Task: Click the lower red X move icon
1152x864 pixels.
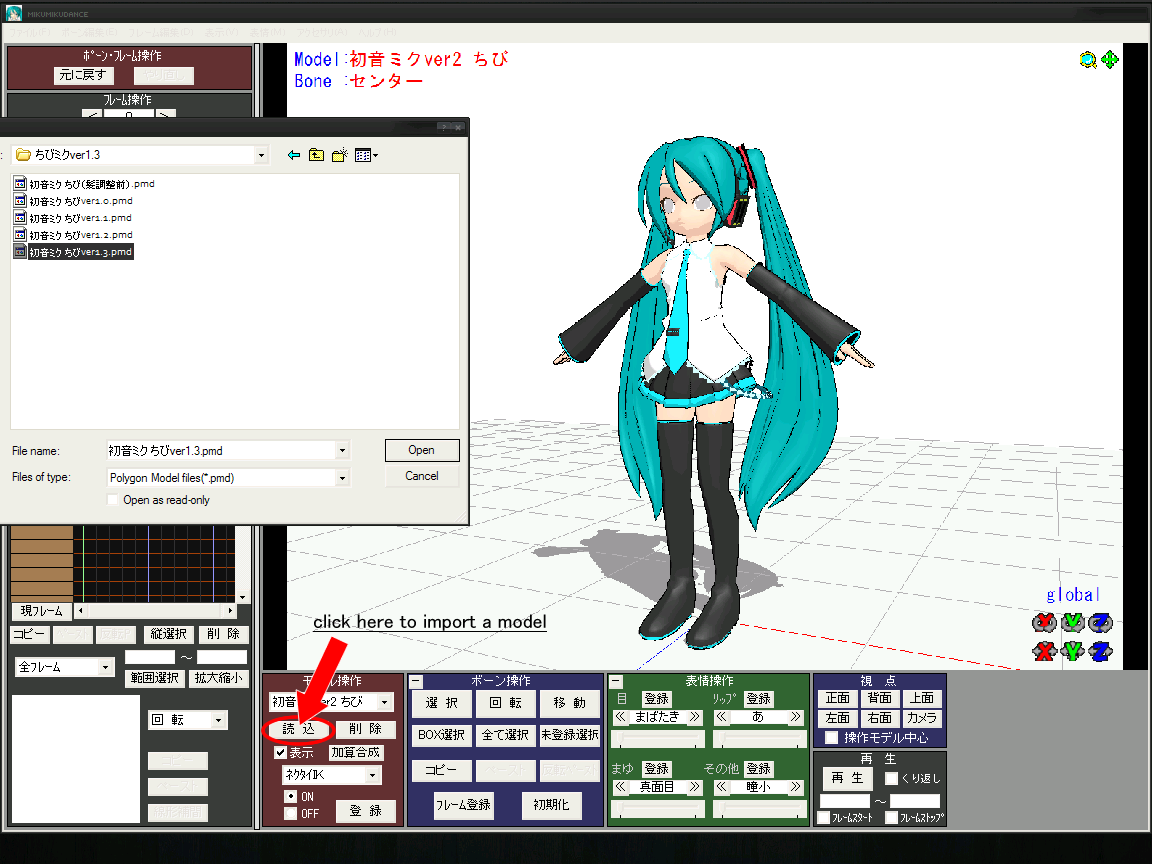Action: (1044, 651)
